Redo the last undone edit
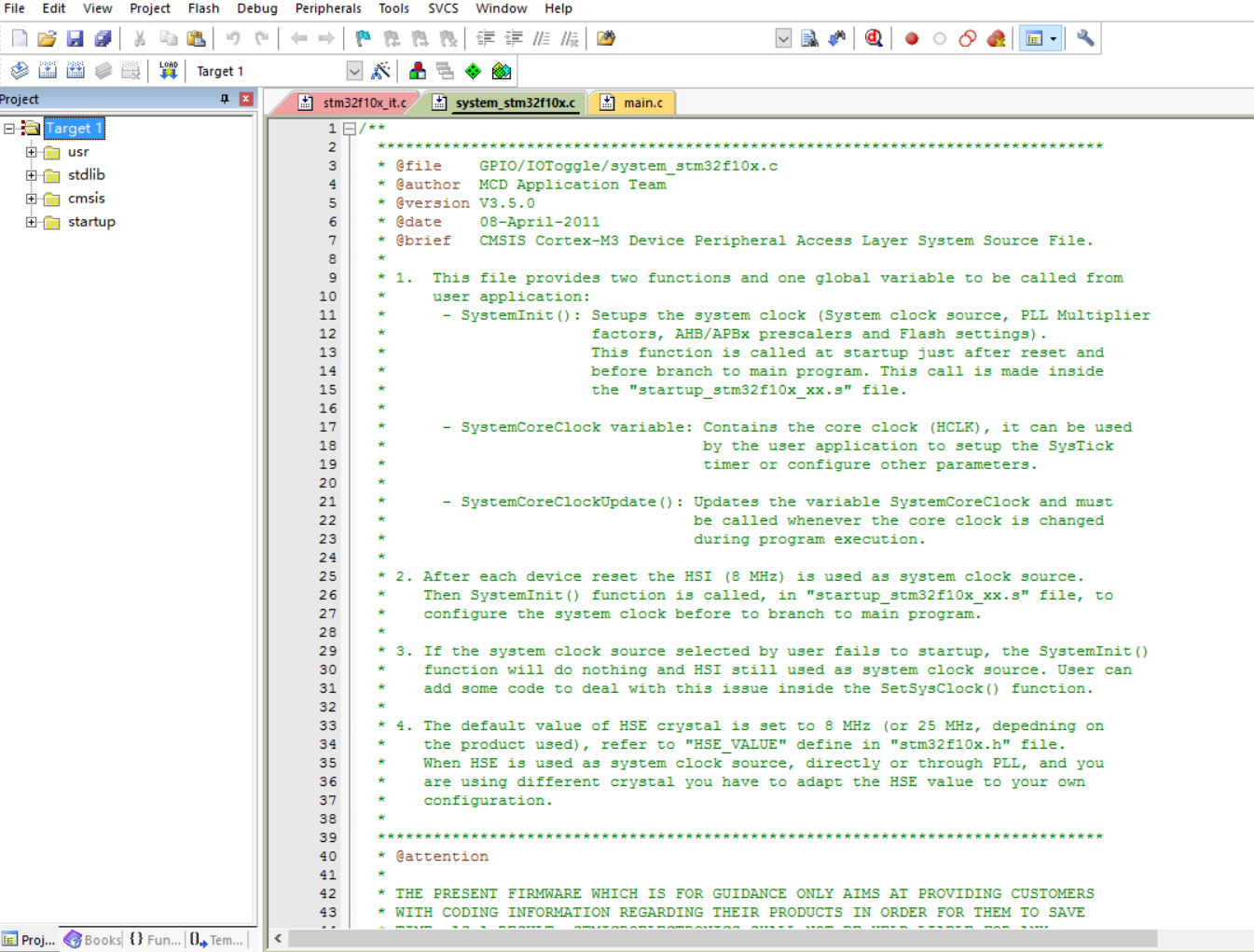Image resolution: width=1254 pixels, height=952 pixels. 262,38
